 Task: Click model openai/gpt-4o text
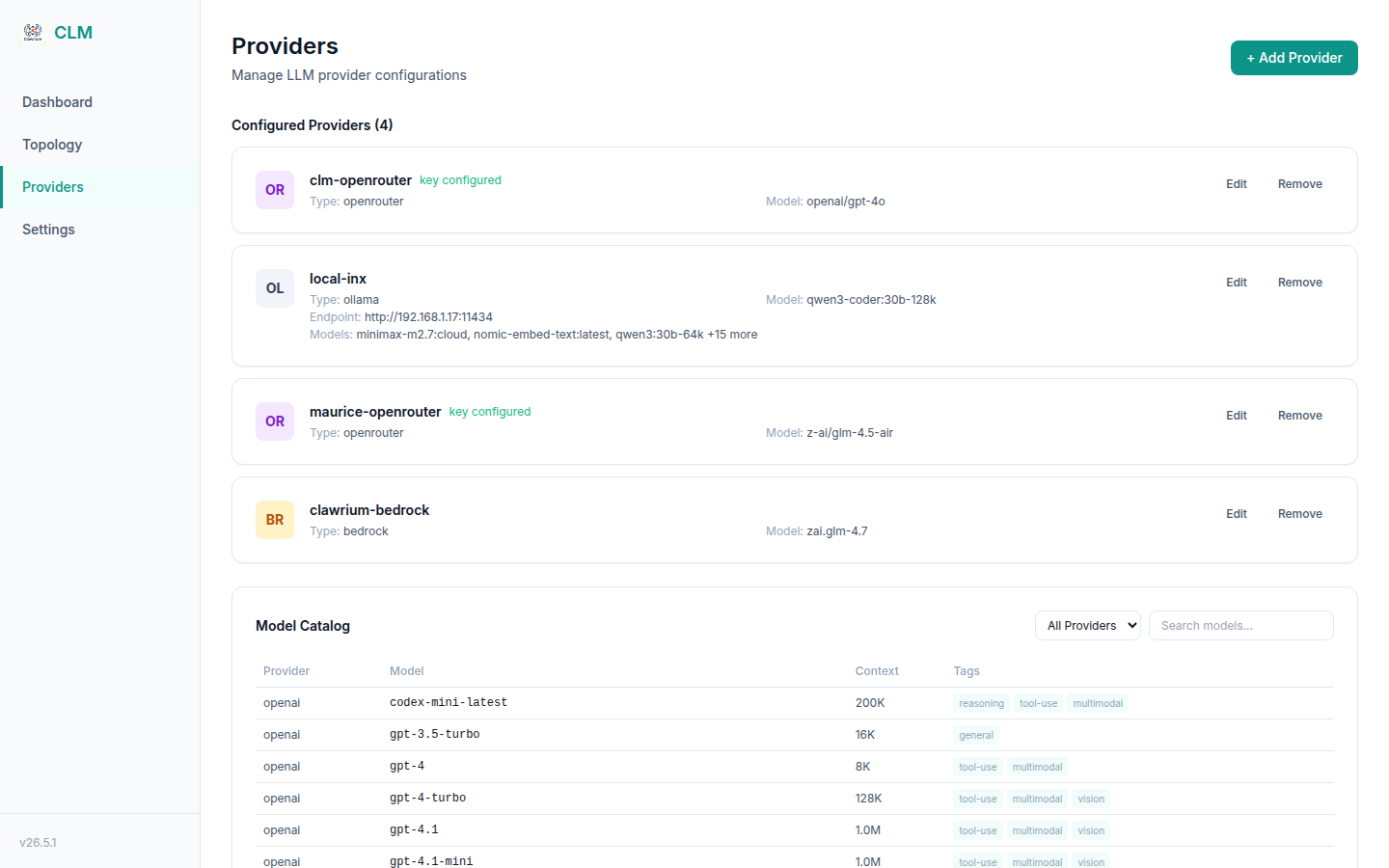846,202
